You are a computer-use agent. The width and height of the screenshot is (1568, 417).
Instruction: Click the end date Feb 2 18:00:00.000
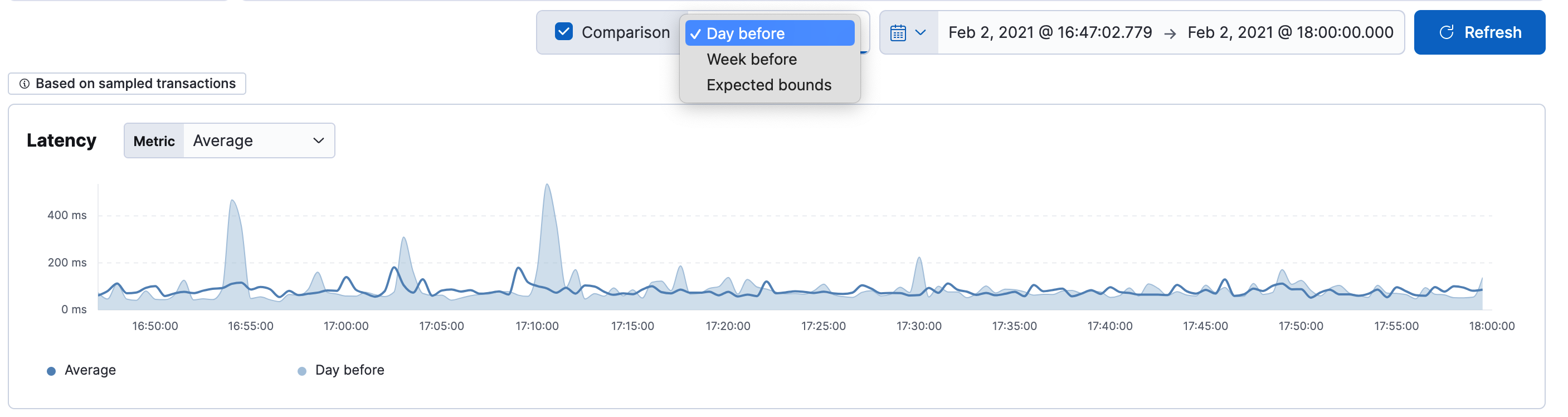click(1289, 32)
